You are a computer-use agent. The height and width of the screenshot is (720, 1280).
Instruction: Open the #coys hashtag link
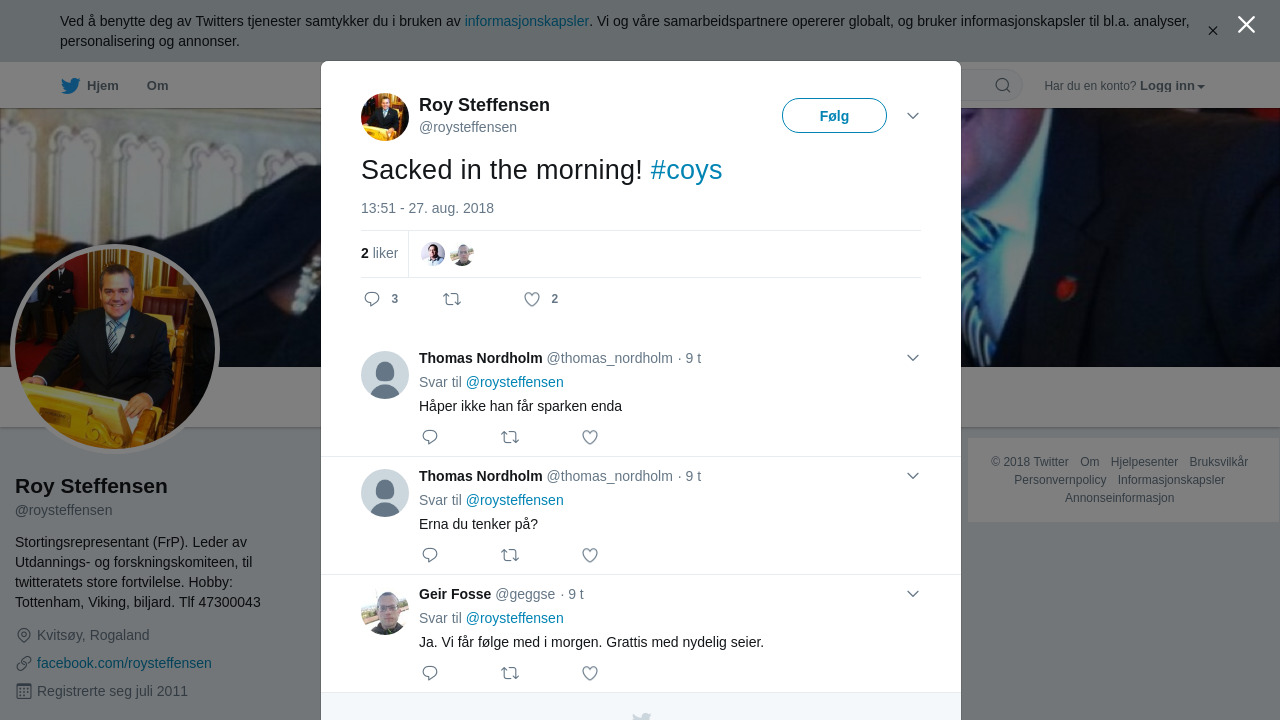686,170
